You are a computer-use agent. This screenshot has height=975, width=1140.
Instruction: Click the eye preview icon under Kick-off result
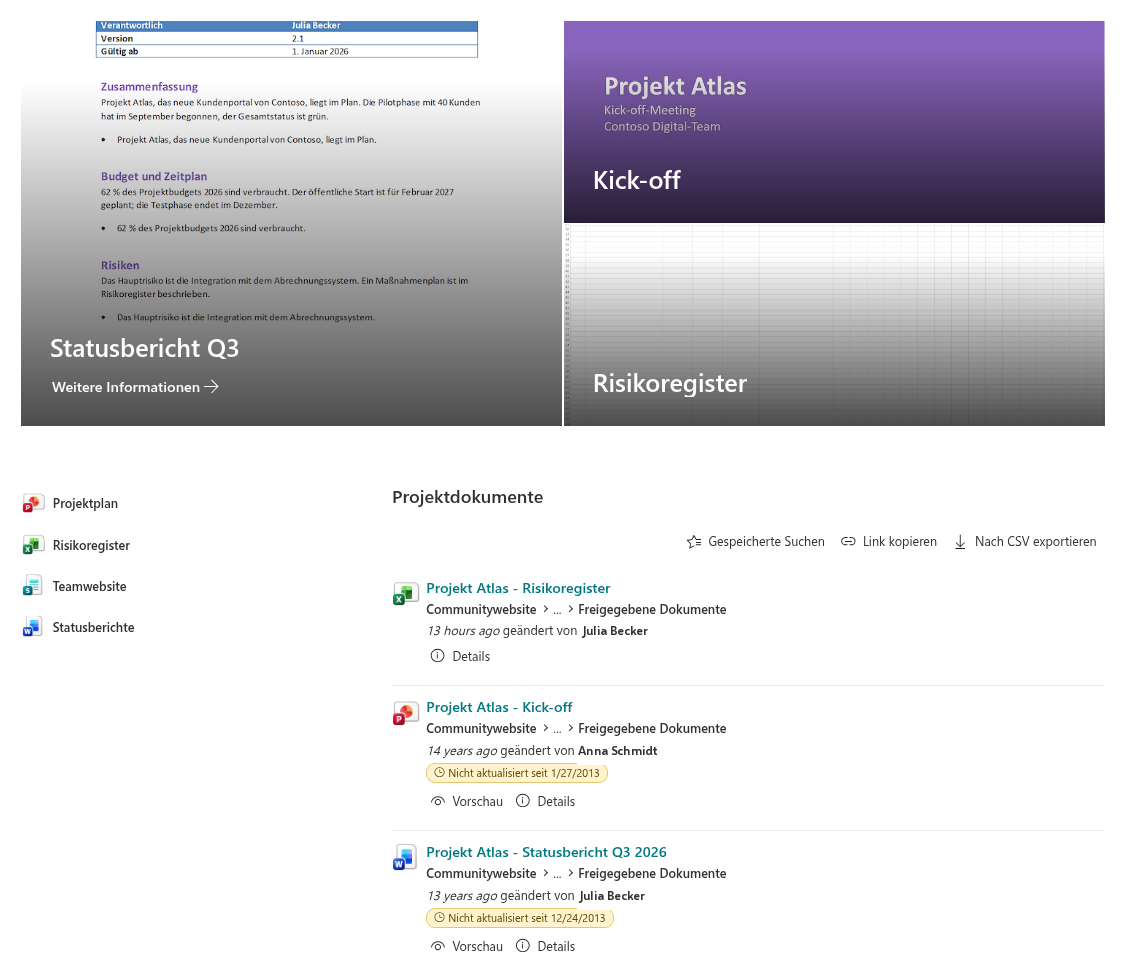tap(438, 801)
